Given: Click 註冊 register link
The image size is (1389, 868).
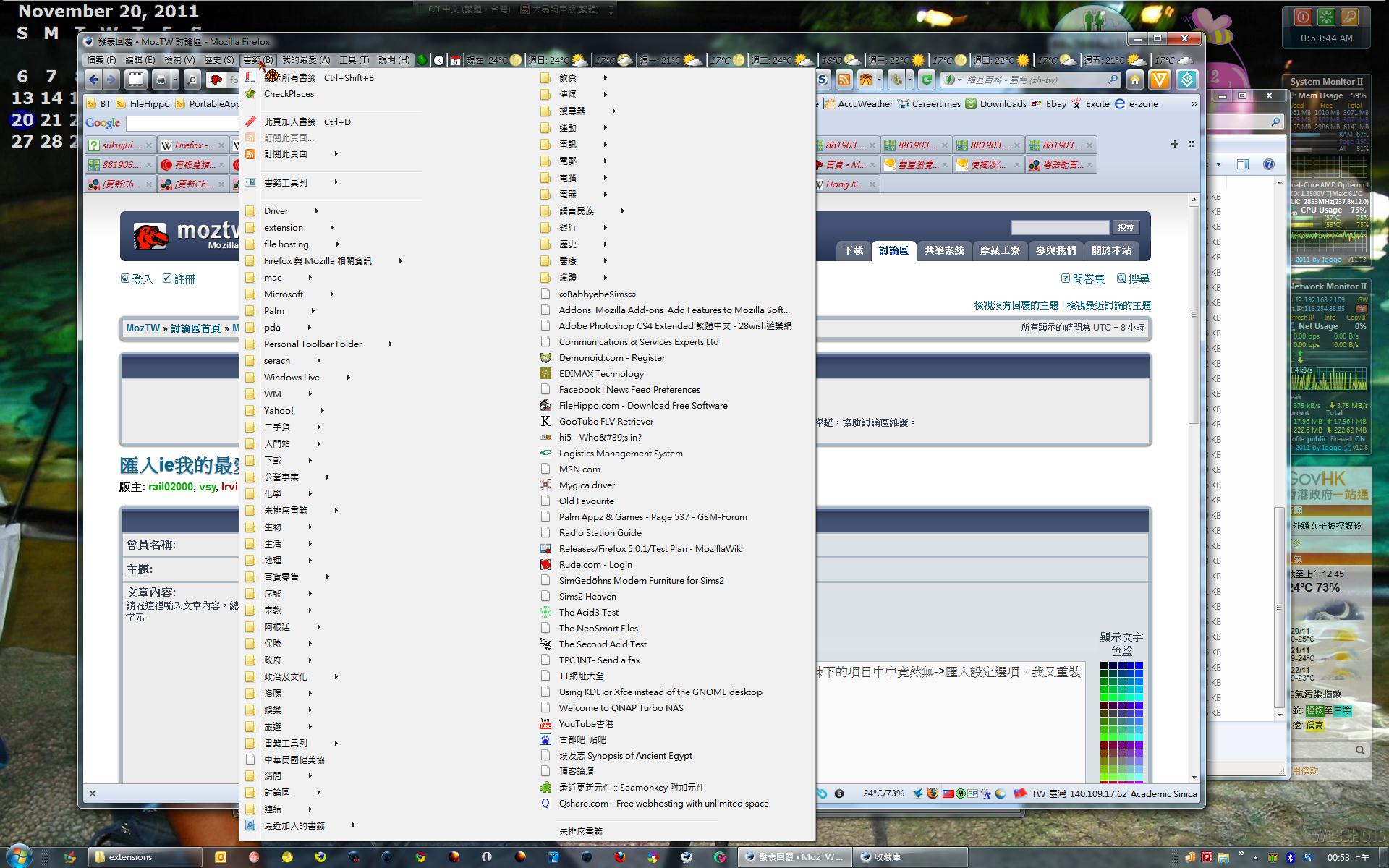Looking at the screenshot, I should (179, 278).
